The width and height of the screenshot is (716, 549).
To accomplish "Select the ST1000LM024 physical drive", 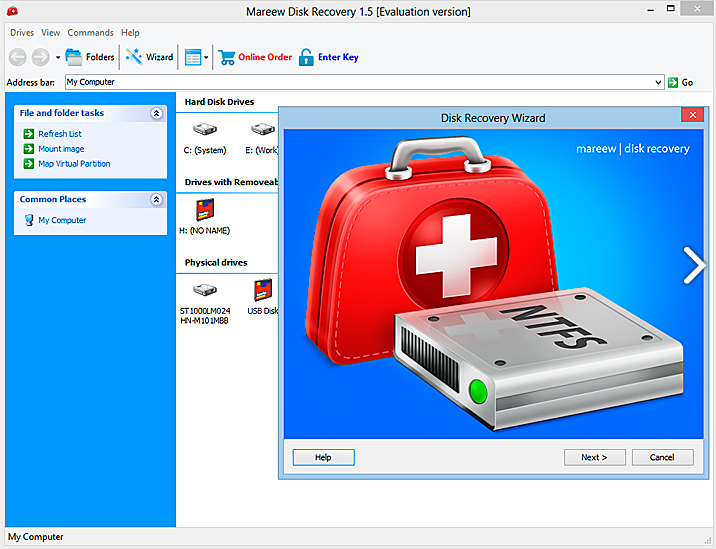I will 205,291.
